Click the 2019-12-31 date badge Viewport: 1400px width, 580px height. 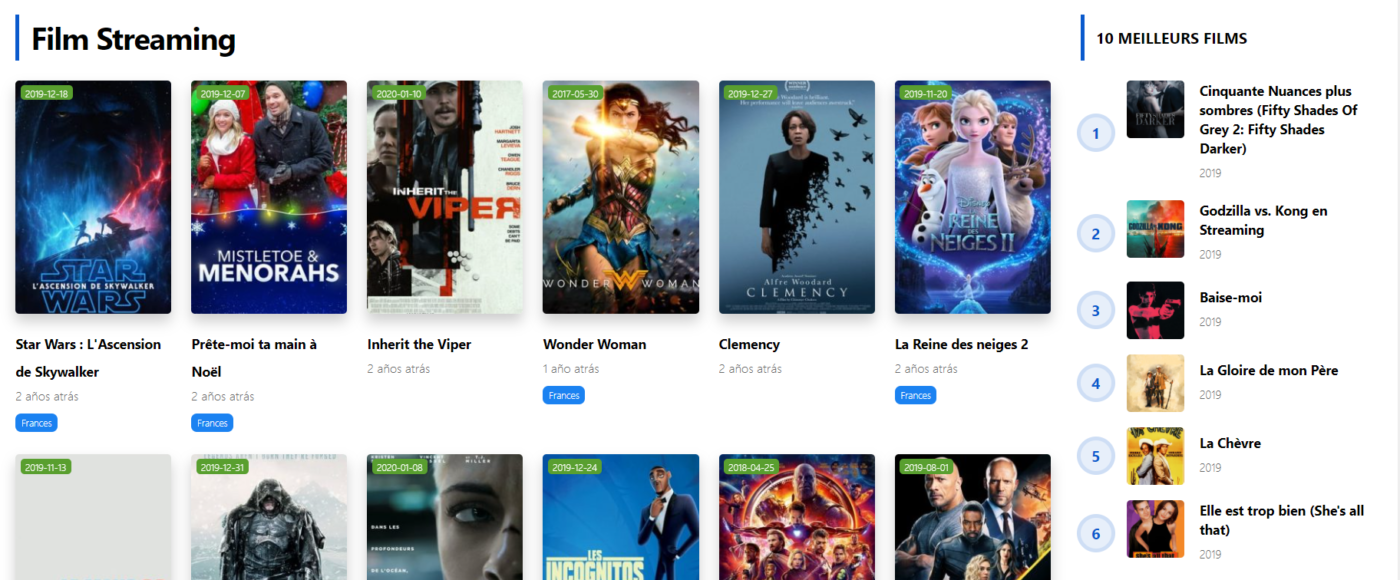pyautogui.click(x=222, y=467)
